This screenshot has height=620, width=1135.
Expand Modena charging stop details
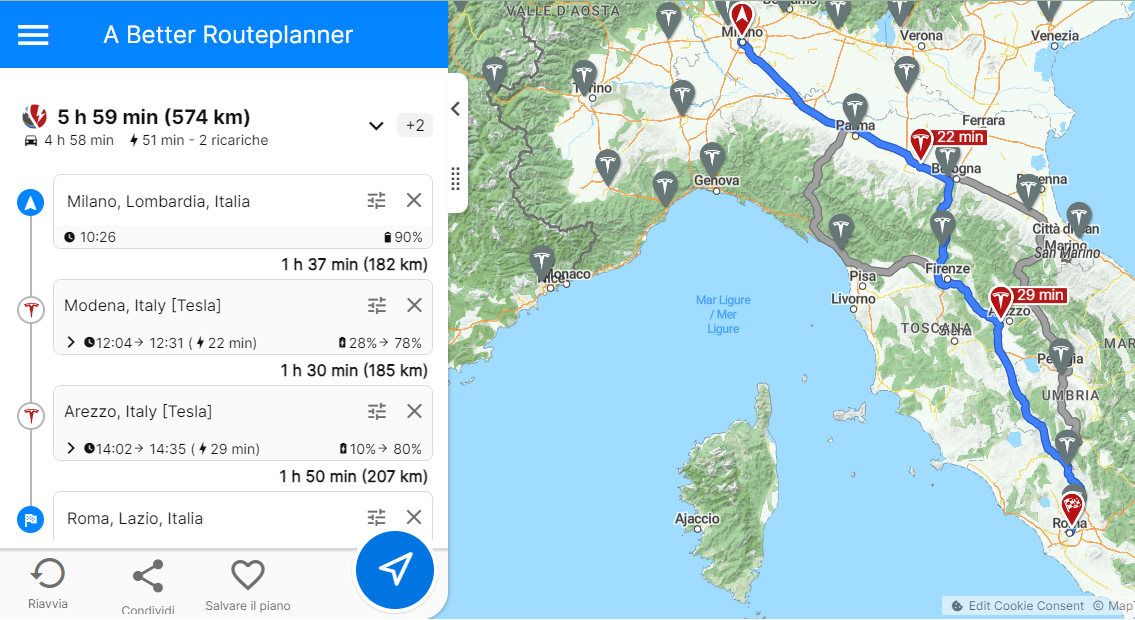point(71,342)
